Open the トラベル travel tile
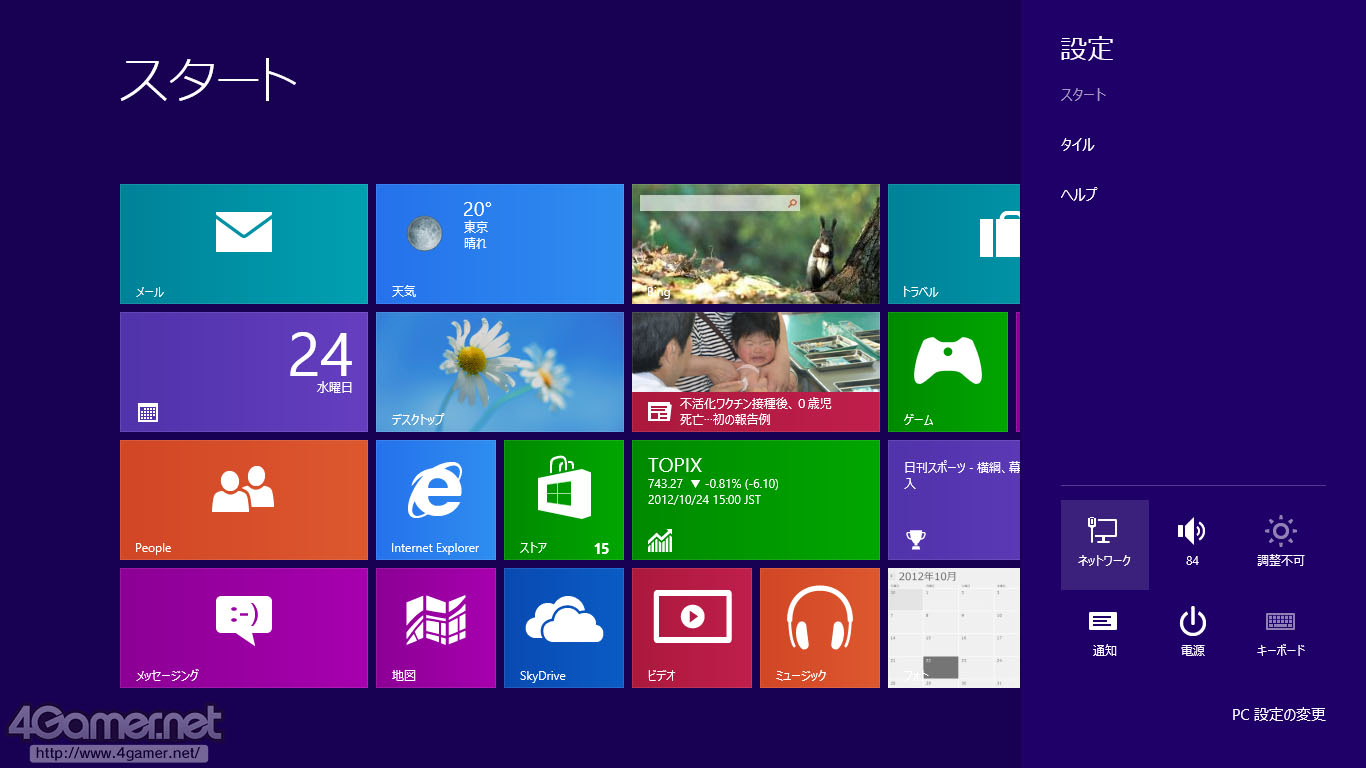The image size is (1366, 768). [954, 244]
